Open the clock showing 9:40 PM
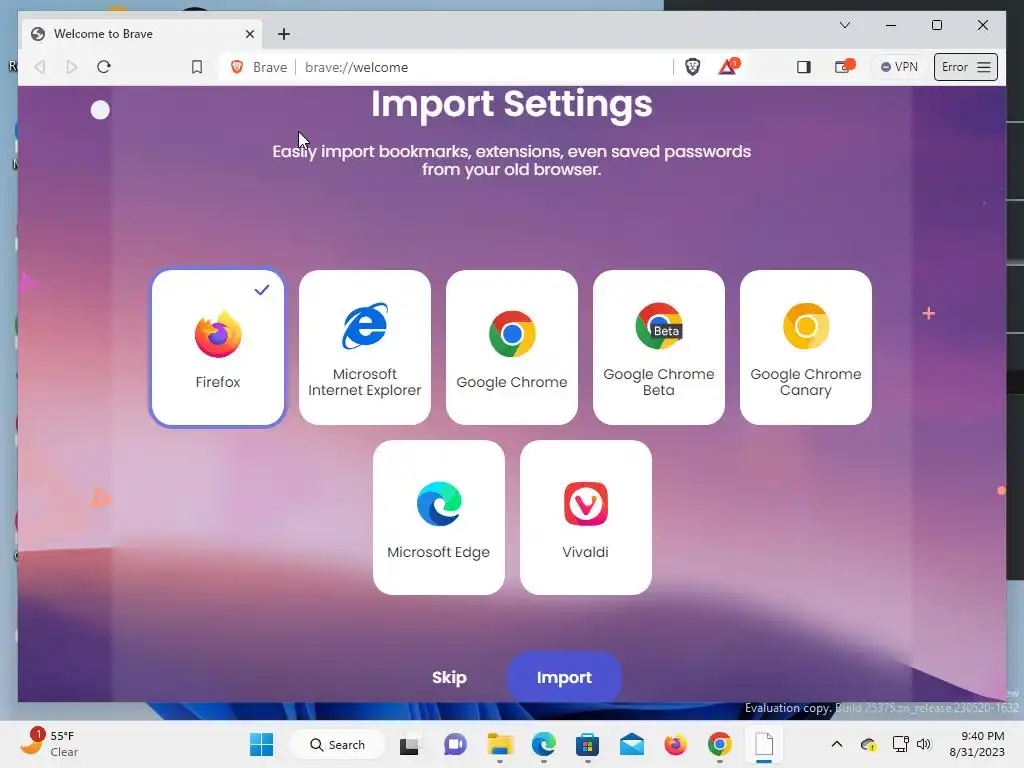 977,744
